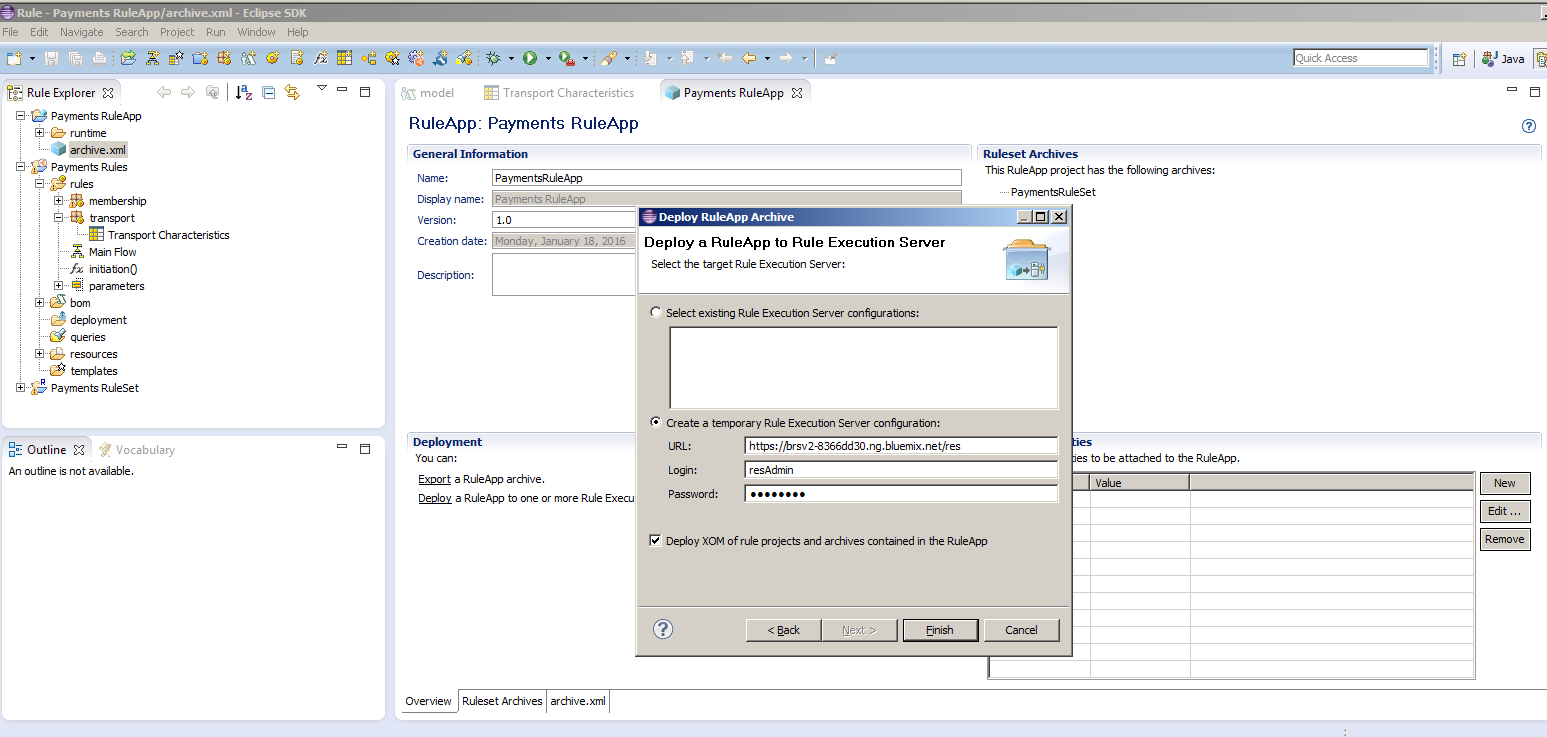Image resolution: width=1547 pixels, height=737 pixels.
Task: Maximize the Rule Explorer view
Action: tap(365, 91)
